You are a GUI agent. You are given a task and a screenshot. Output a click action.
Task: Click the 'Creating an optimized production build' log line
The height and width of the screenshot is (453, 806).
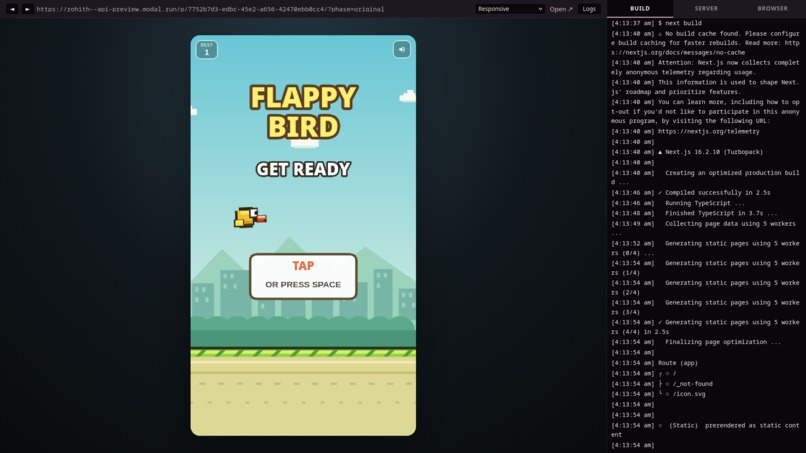[705, 177]
